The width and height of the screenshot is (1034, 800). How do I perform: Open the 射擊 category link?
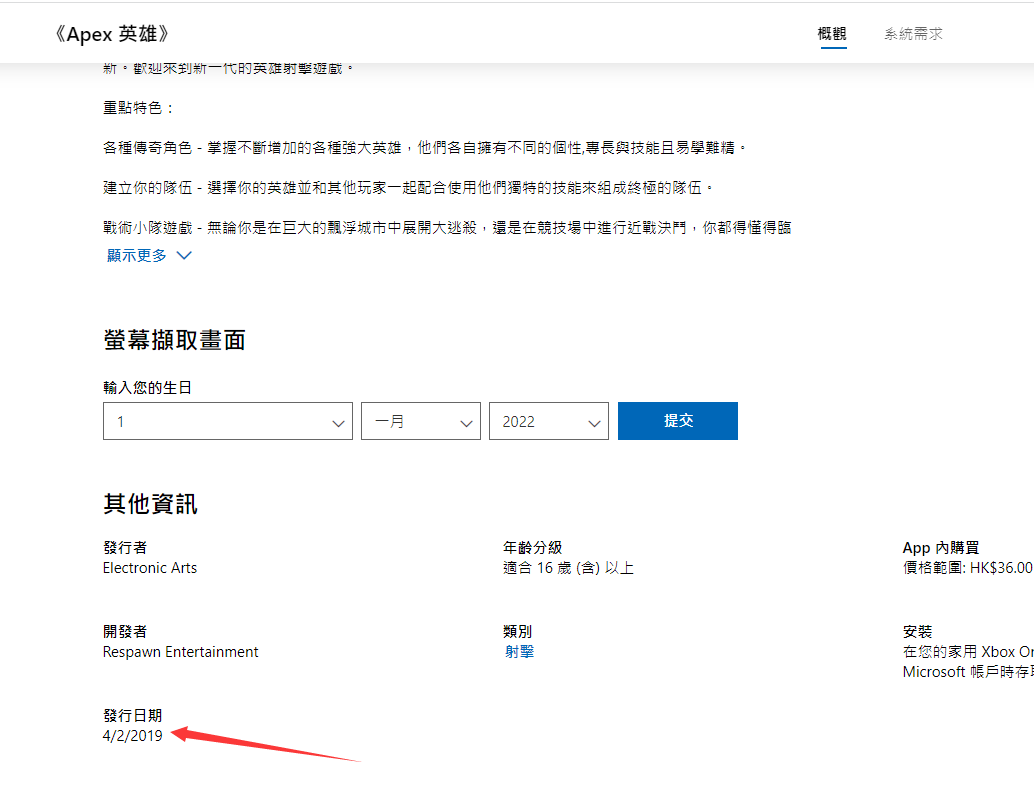click(x=519, y=652)
